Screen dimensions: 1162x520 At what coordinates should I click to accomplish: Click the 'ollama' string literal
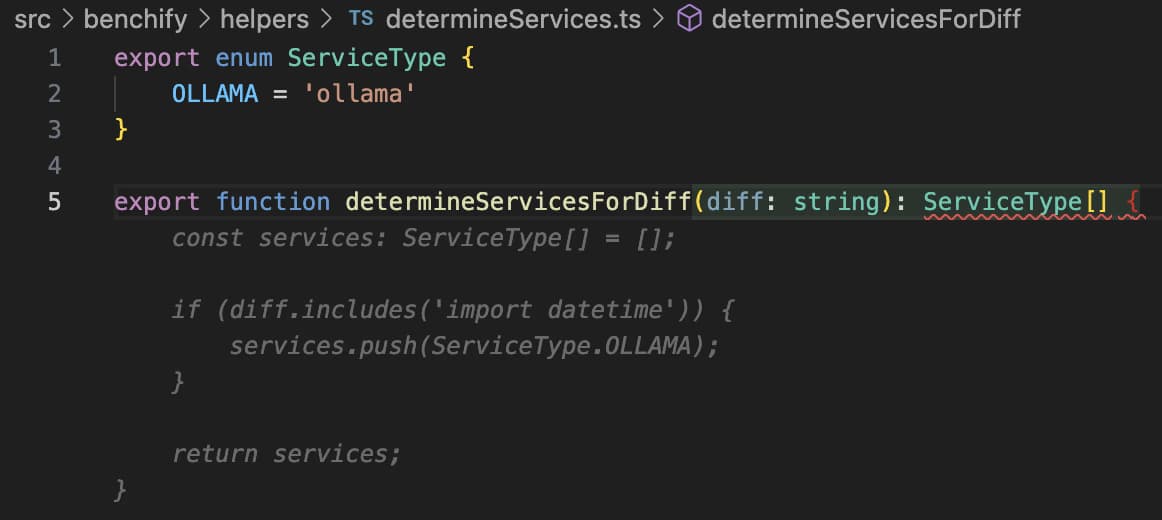[x=359, y=94]
